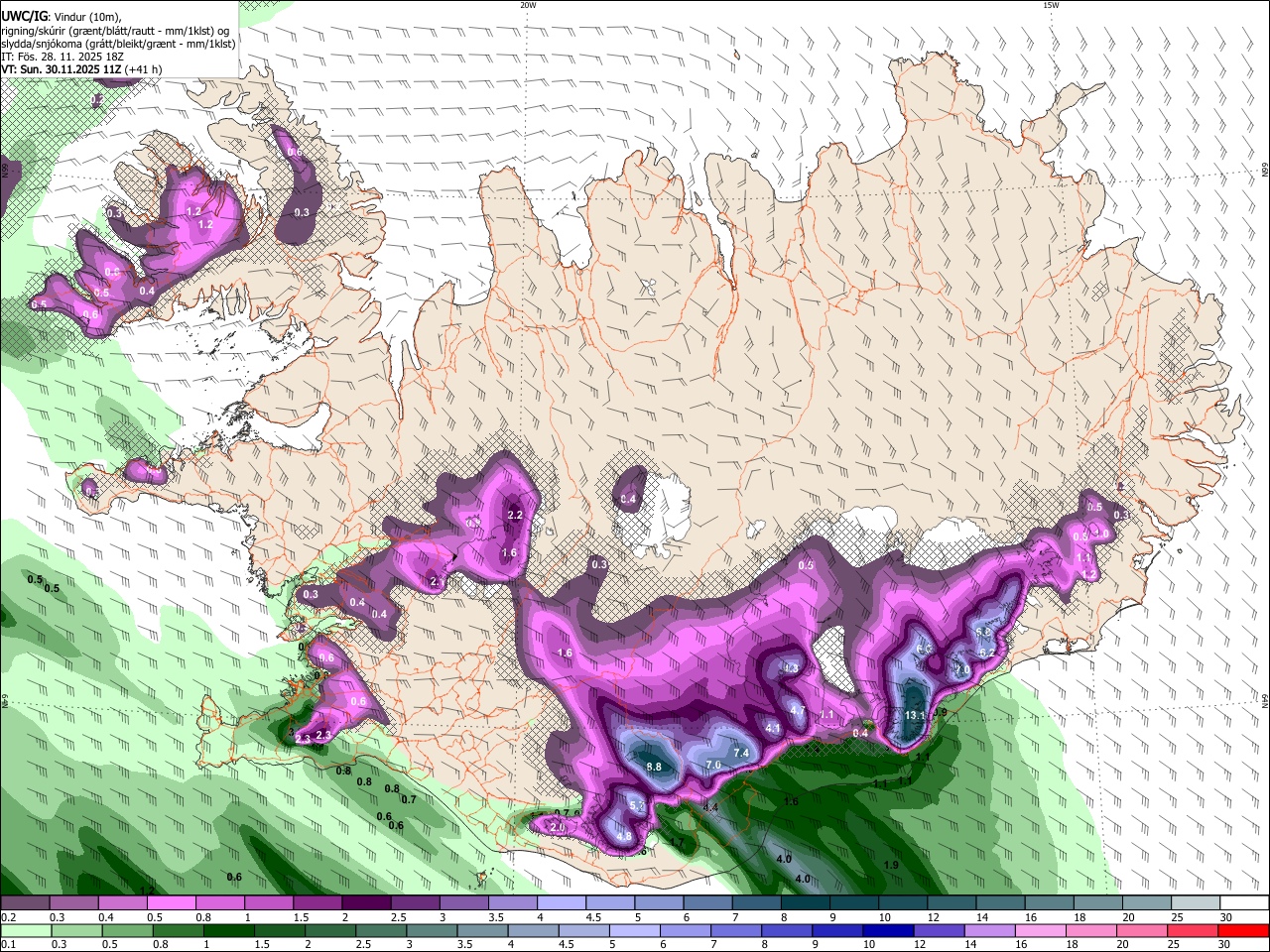
Task: Select the deep blue rain swatch between 10 and 12
Action: tap(886, 931)
